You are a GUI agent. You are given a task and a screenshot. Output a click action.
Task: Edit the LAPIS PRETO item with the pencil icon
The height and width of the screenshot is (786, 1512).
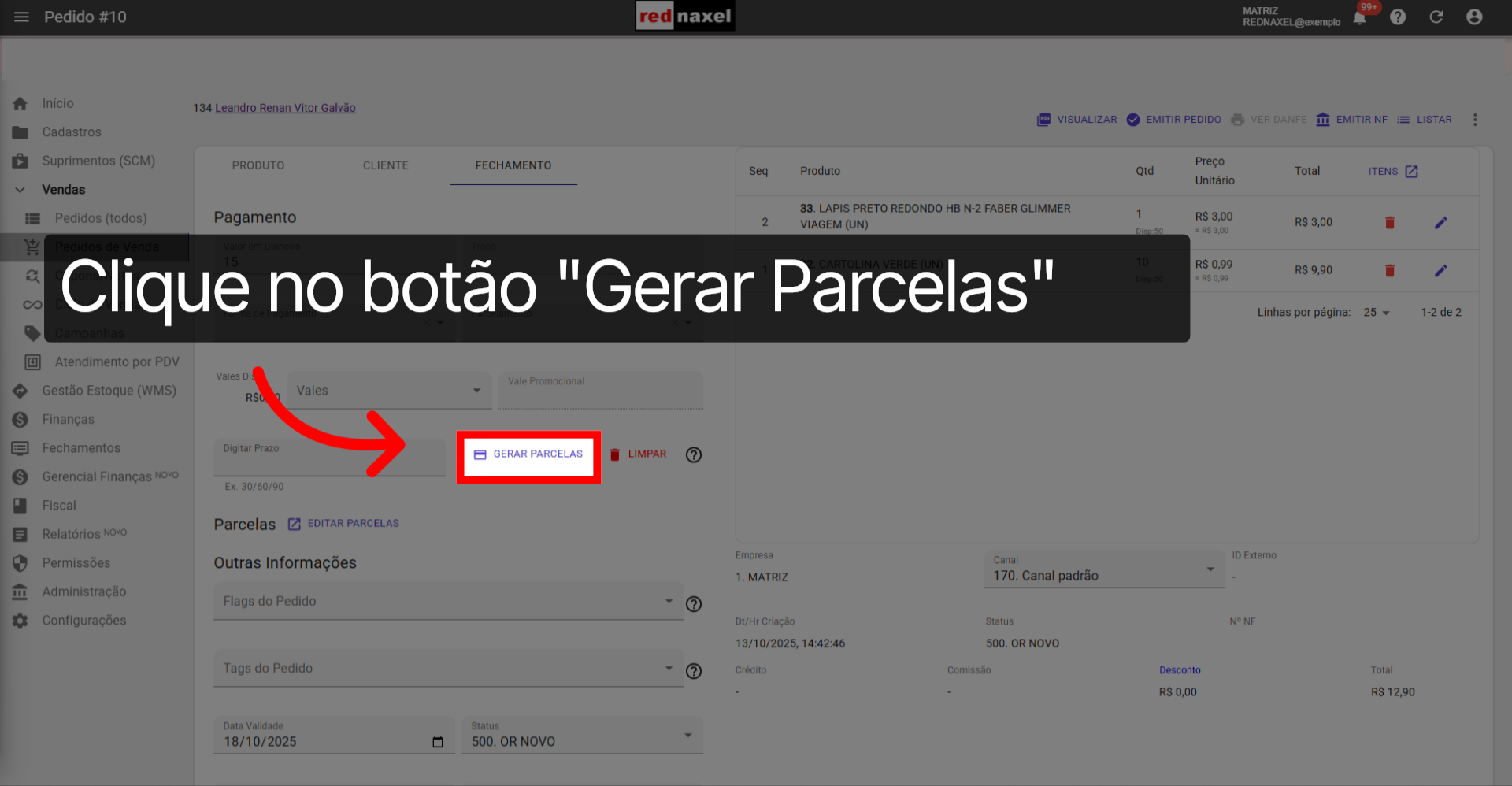1441,222
